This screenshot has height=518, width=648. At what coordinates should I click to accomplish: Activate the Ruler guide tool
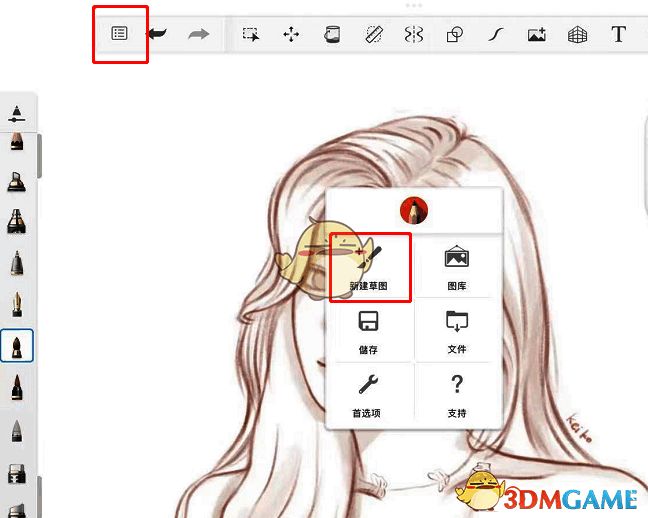pyautogui.click(x=374, y=34)
